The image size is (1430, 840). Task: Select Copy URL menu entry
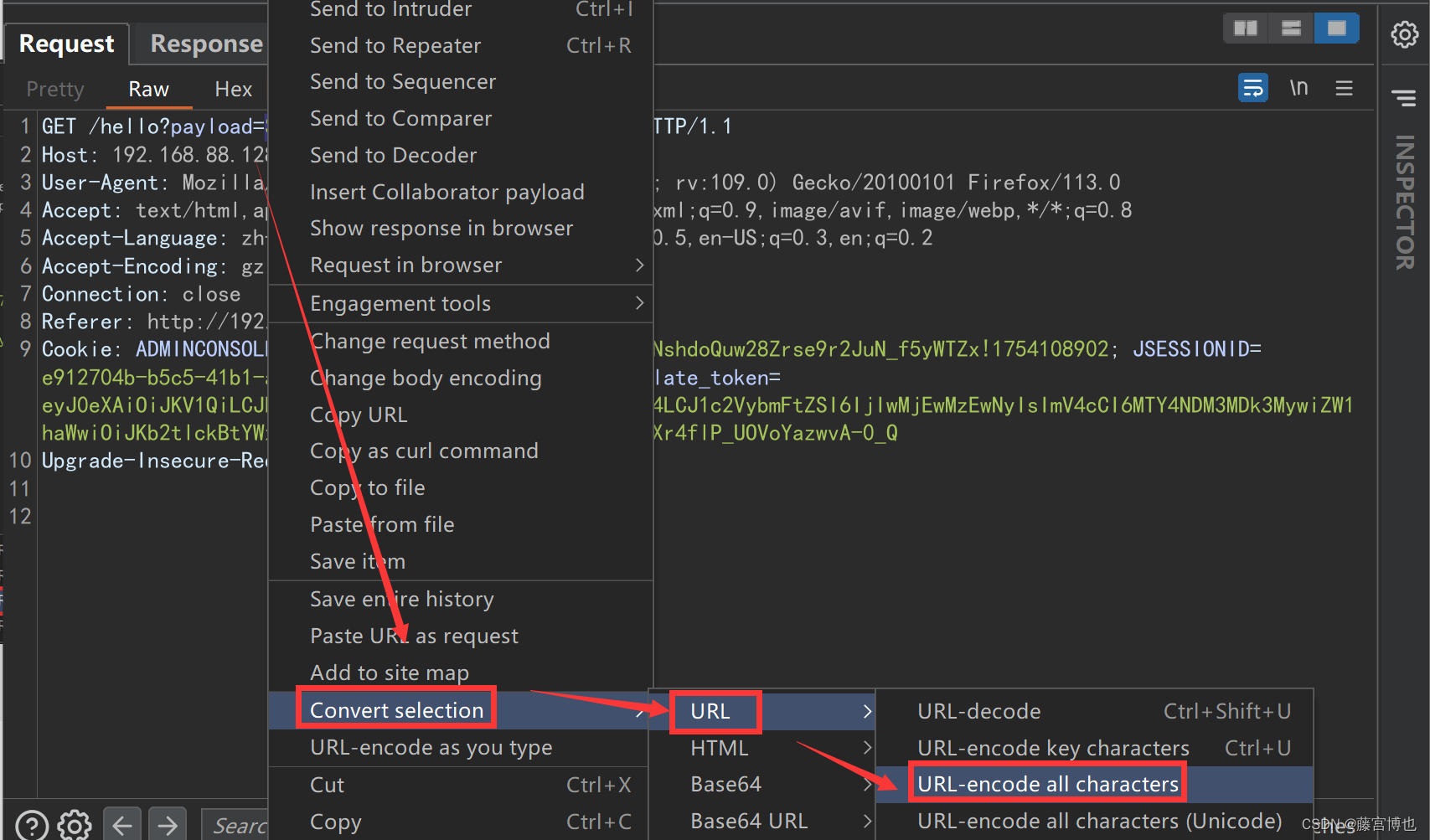point(461,415)
